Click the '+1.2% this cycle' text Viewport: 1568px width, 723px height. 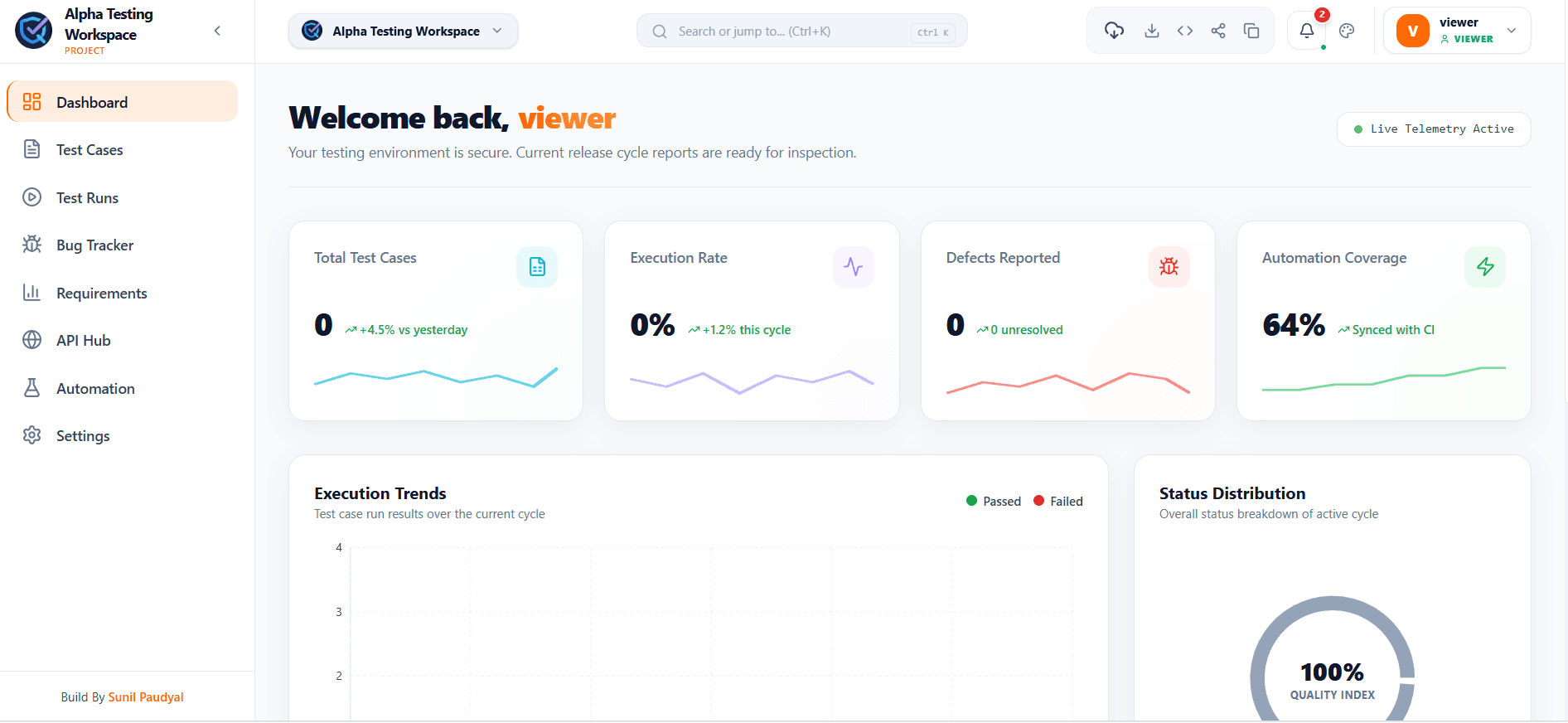tap(739, 330)
